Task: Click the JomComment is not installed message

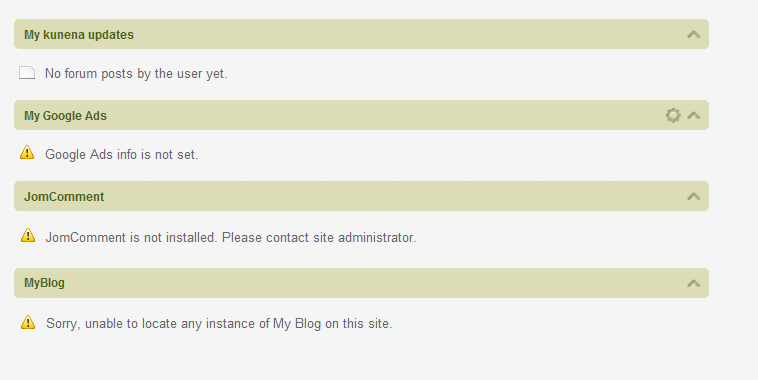Action: (231, 237)
